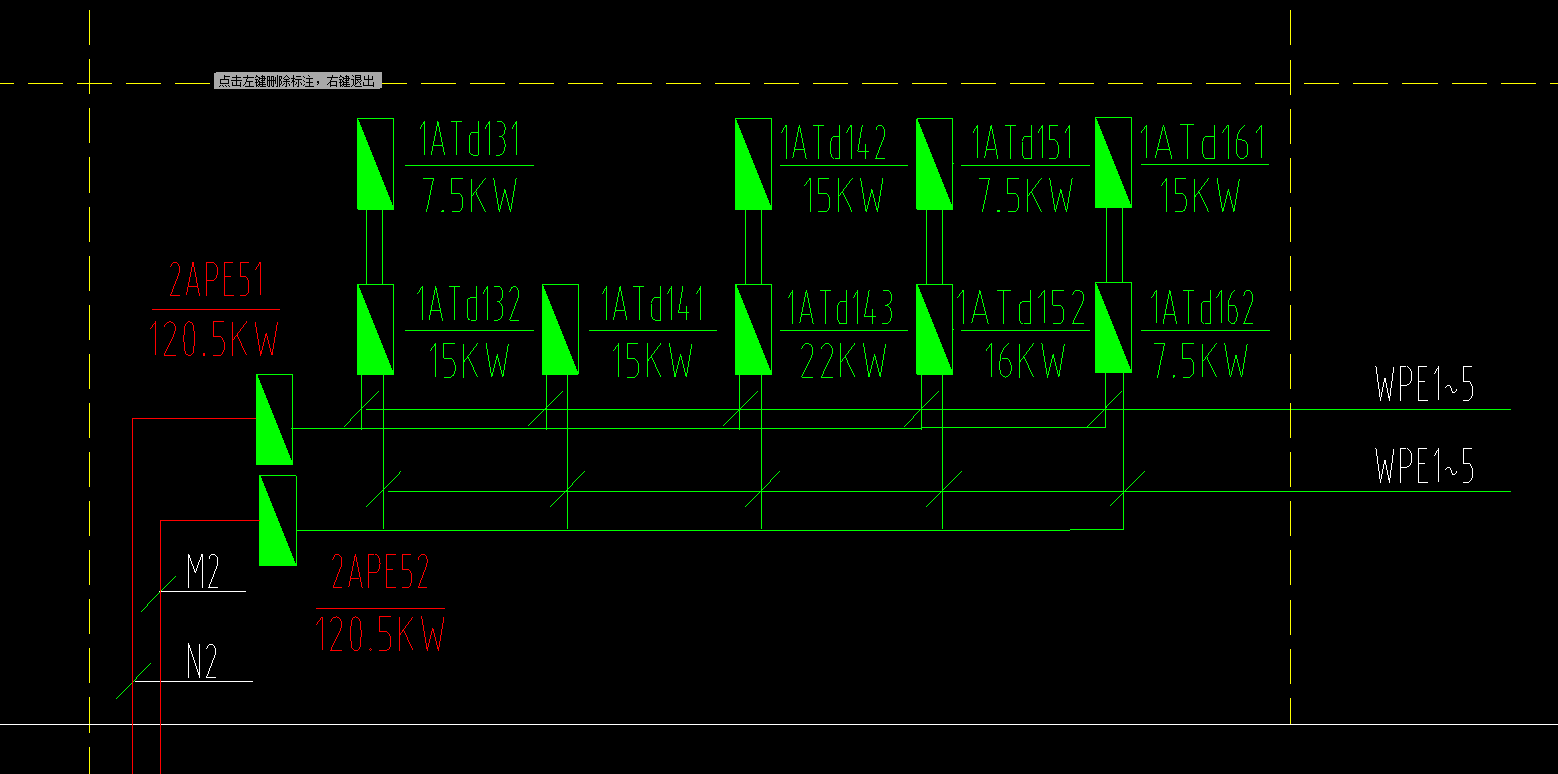The width and height of the screenshot is (1558, 774).
Task: Select the 2APE52 panel box symbol
Action: pos(278,520)
